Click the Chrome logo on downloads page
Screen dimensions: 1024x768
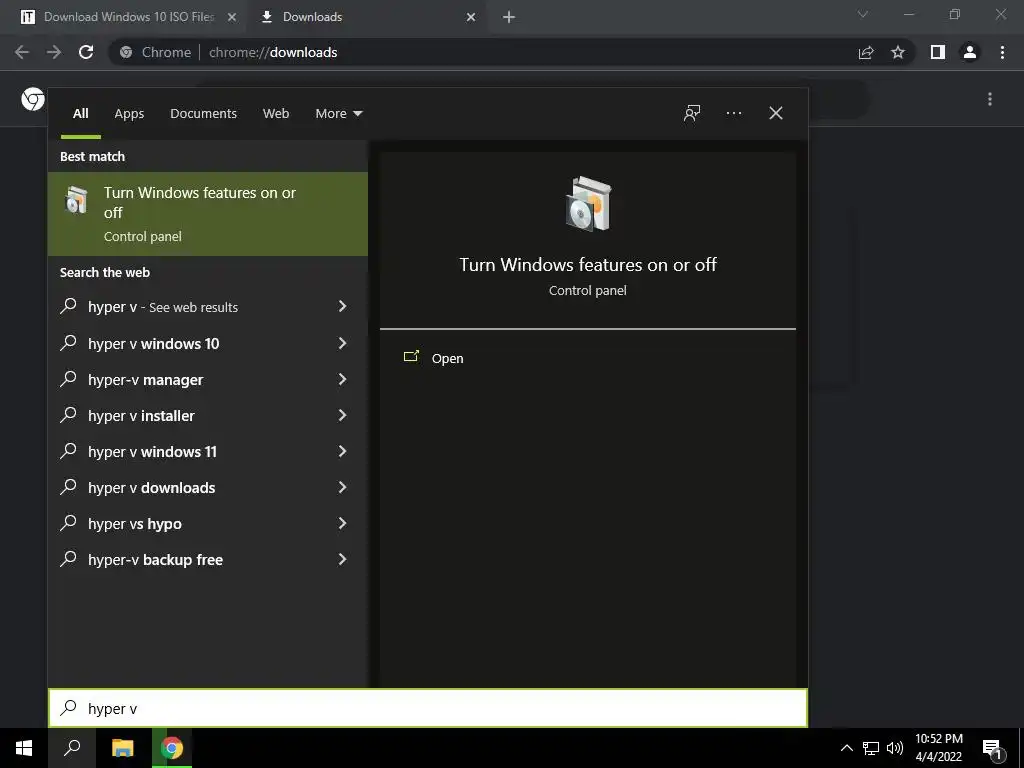pyautogui.click(x=33, y=99)
